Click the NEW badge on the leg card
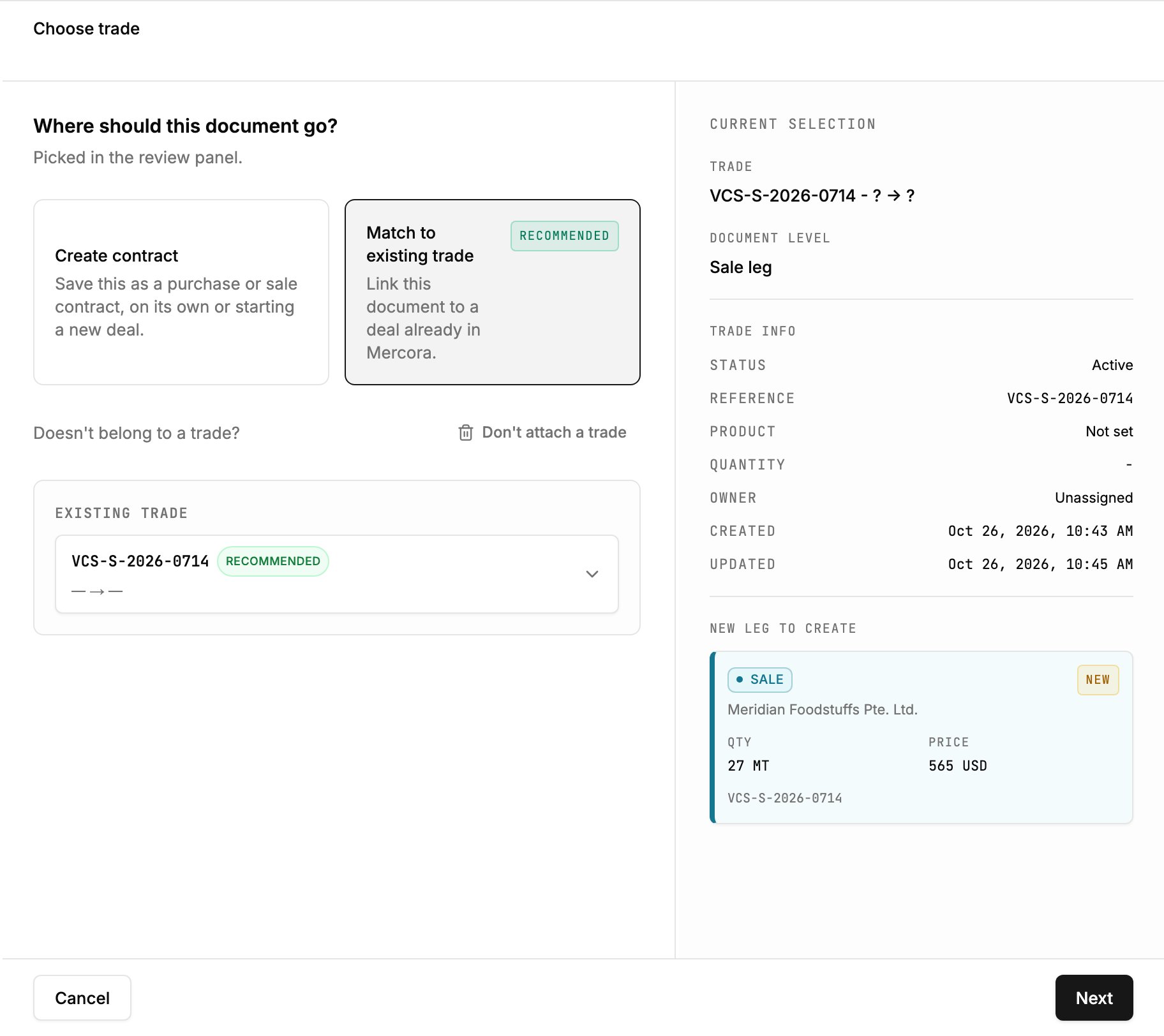This screenshot has width=1164, height=1036. (x=1098, y=680)
